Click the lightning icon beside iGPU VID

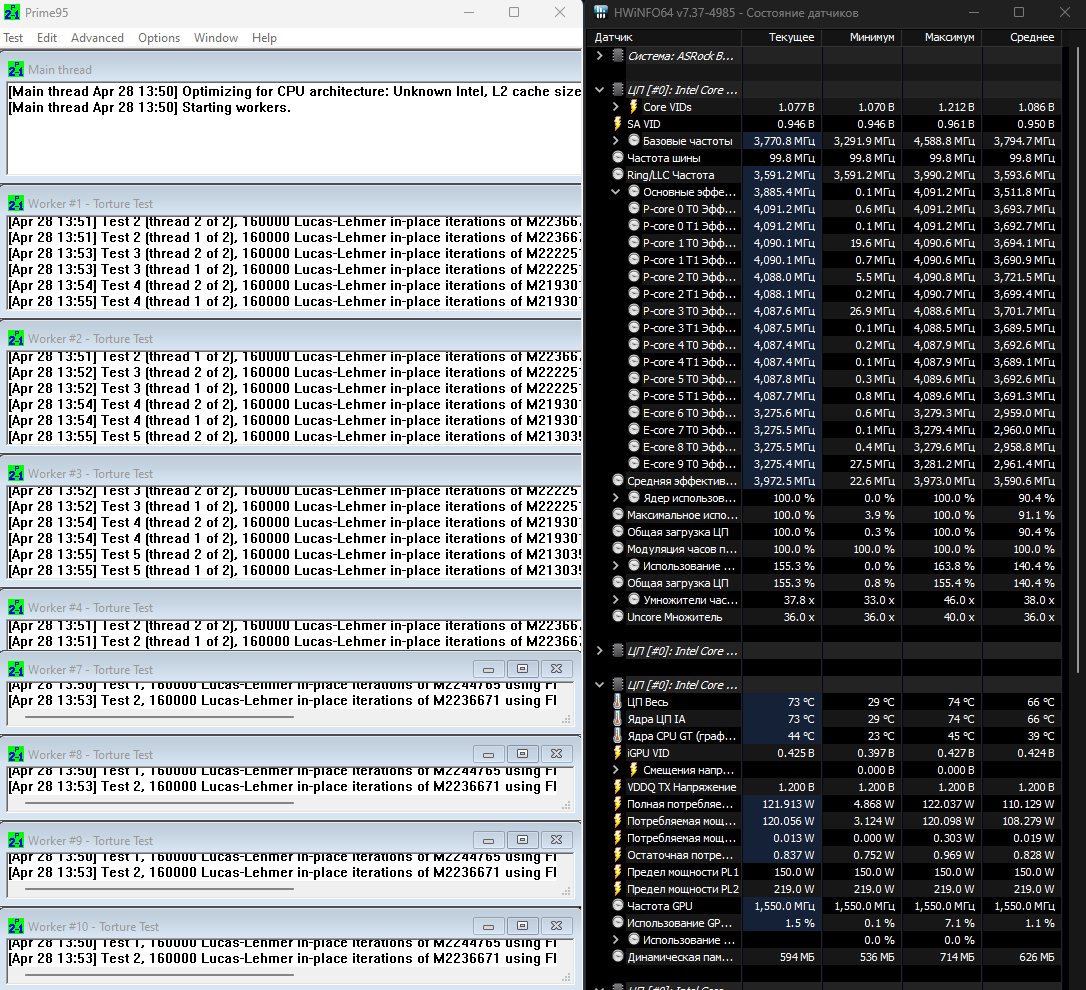click(618, 753)
